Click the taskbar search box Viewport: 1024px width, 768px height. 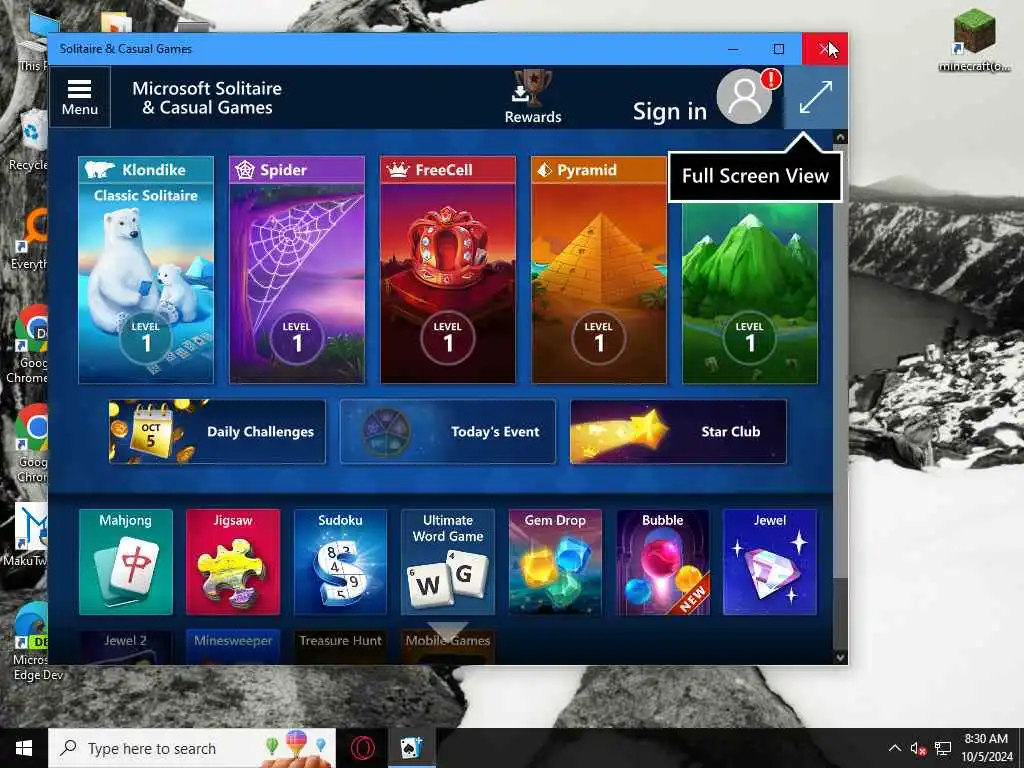click(x=192, y=748)
